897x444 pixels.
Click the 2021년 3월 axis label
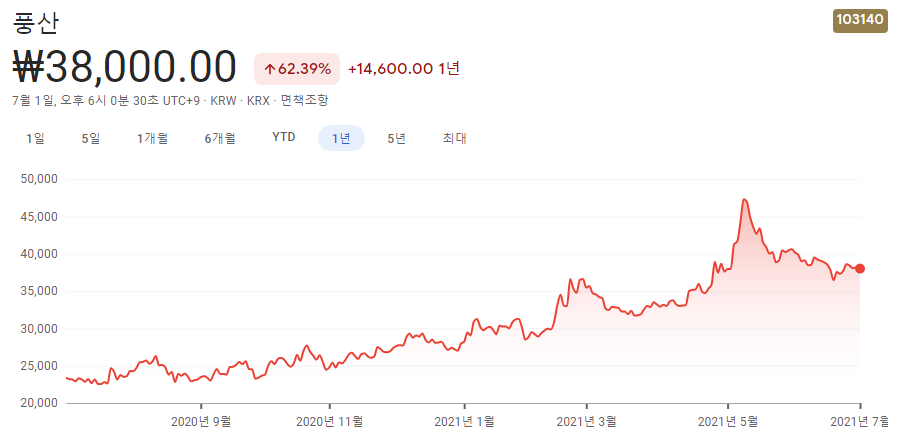coord(587,422)
